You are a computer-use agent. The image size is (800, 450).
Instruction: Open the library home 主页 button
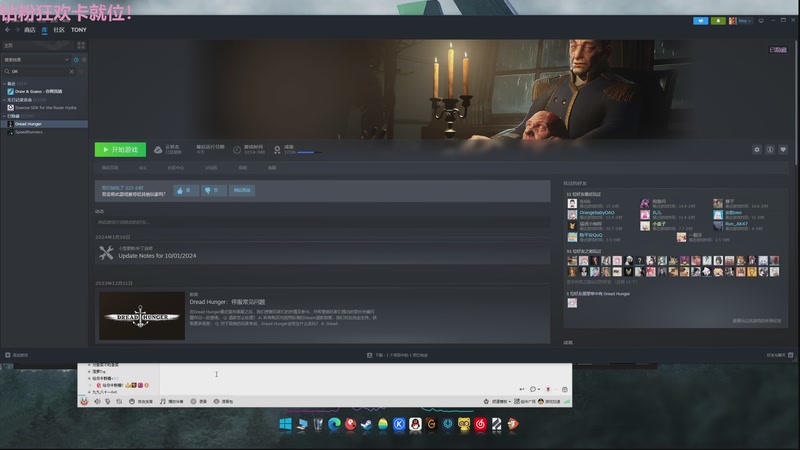[36, 45]
